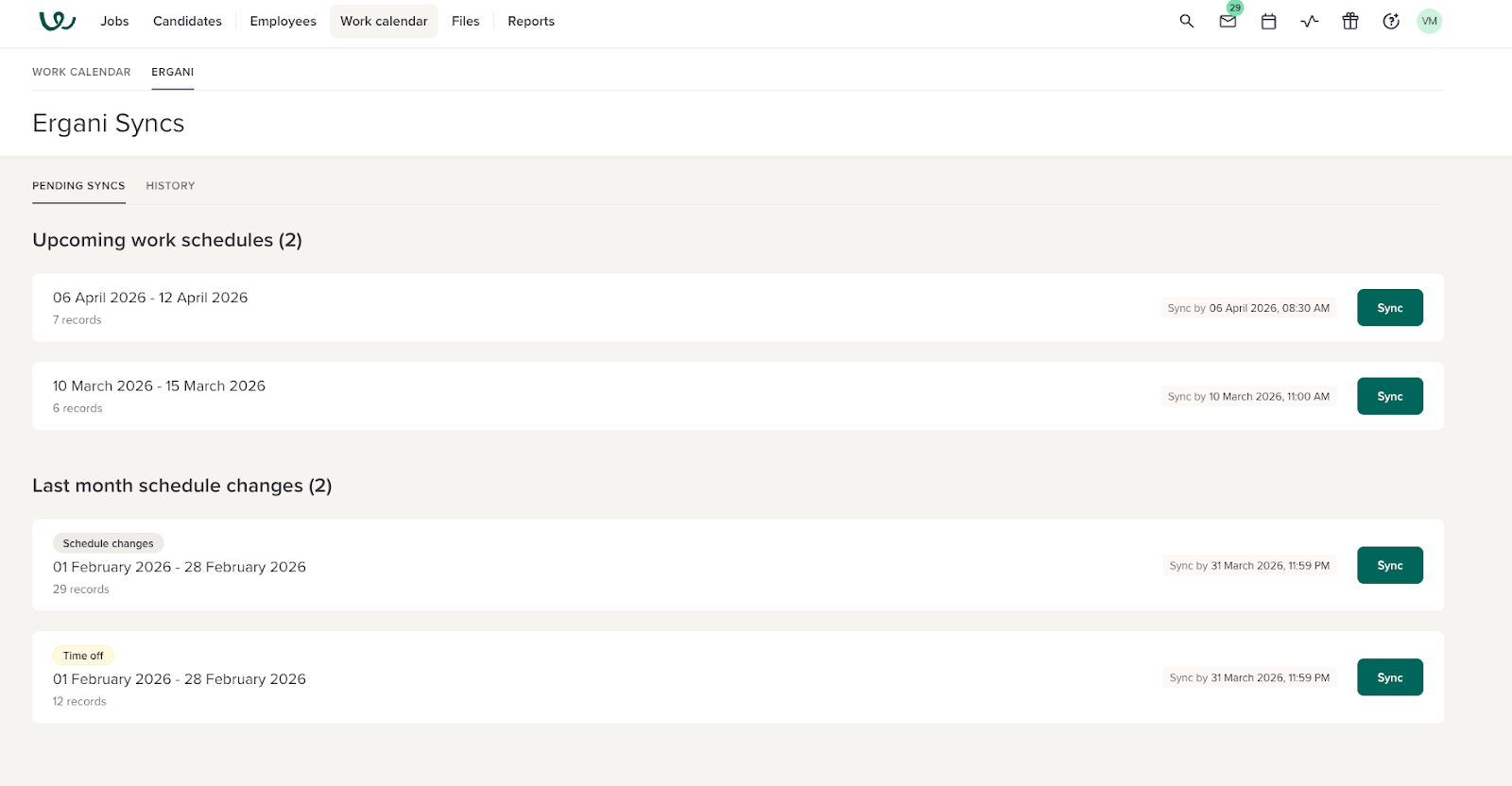Image resolution: width=1512 pixels, height=786 pixels.
Task: Open the search magnifier icon
Action: pyautogui.click(x=1187, y=21)
